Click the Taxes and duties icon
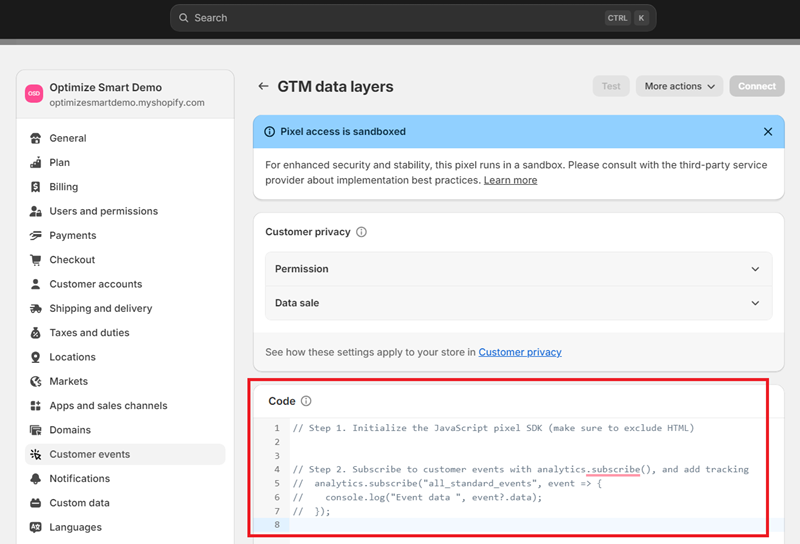 click(35, 333)
